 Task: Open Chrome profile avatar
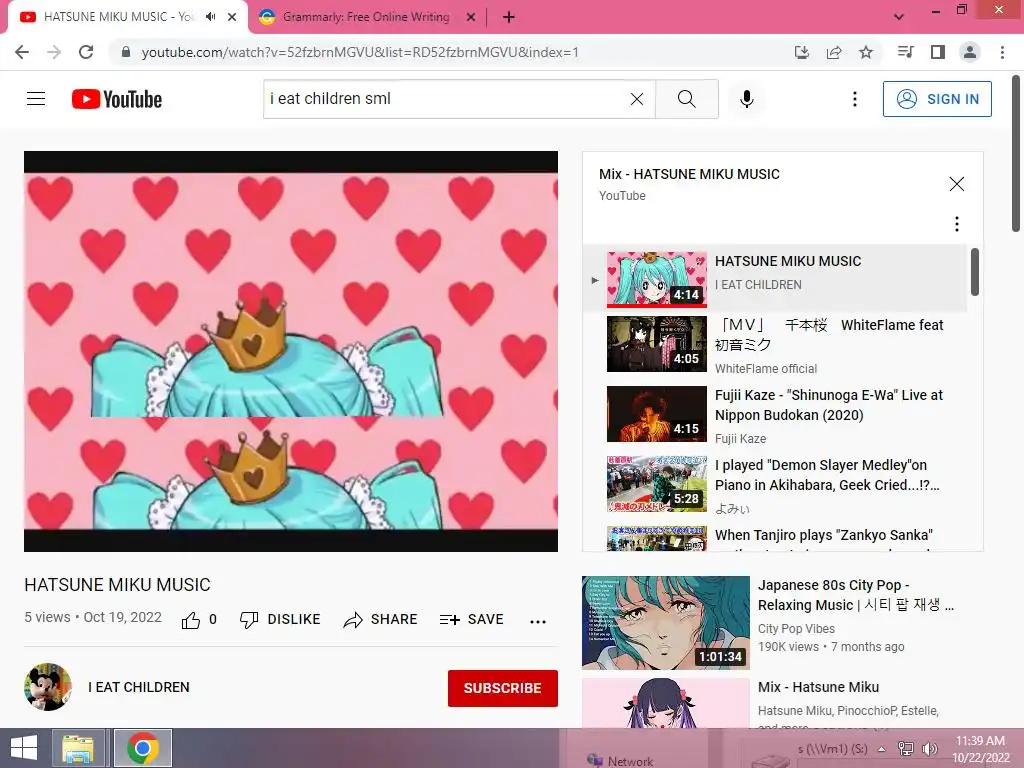point(970,52)
